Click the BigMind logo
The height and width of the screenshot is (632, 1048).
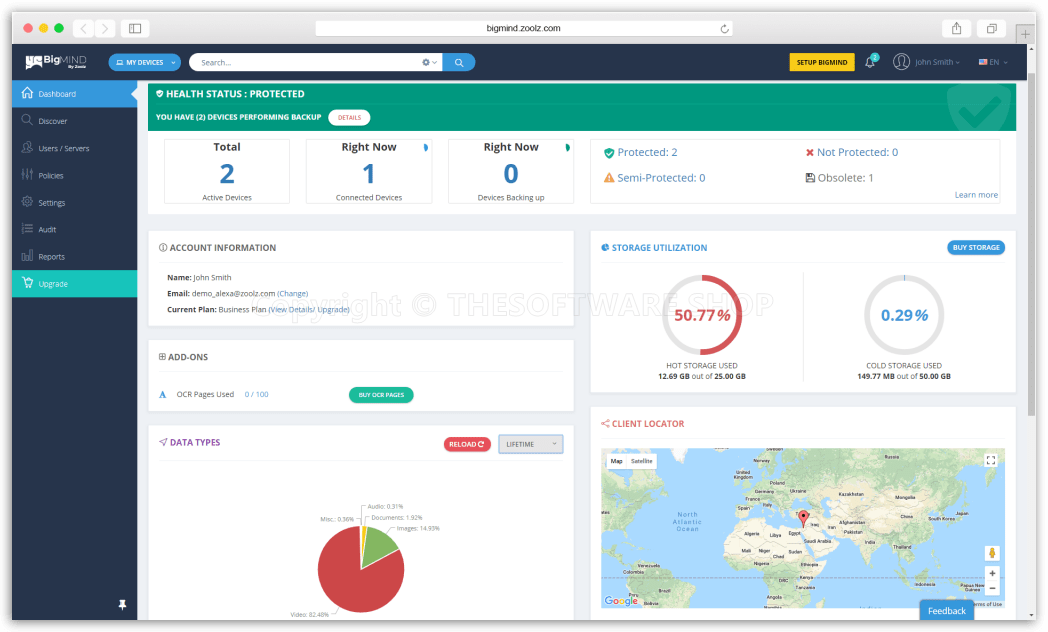(x=55, y=61)
